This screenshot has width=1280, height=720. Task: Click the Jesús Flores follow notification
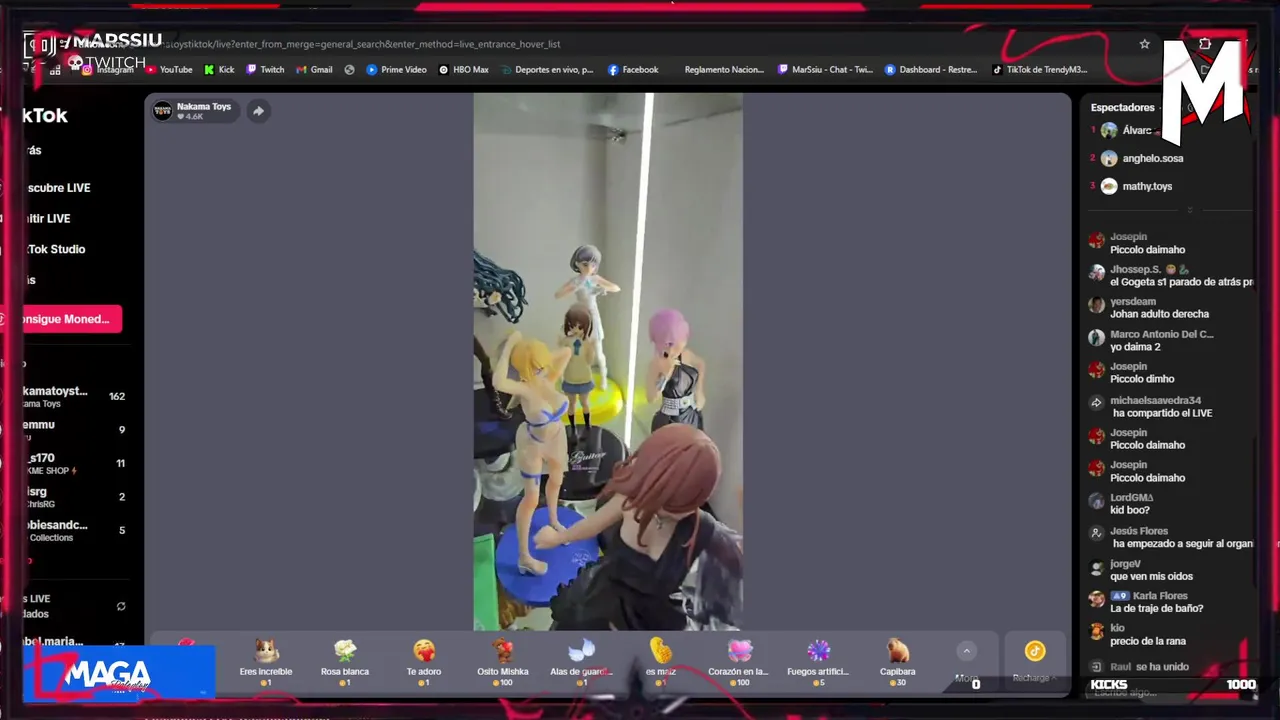click(x=1170, y=537)
